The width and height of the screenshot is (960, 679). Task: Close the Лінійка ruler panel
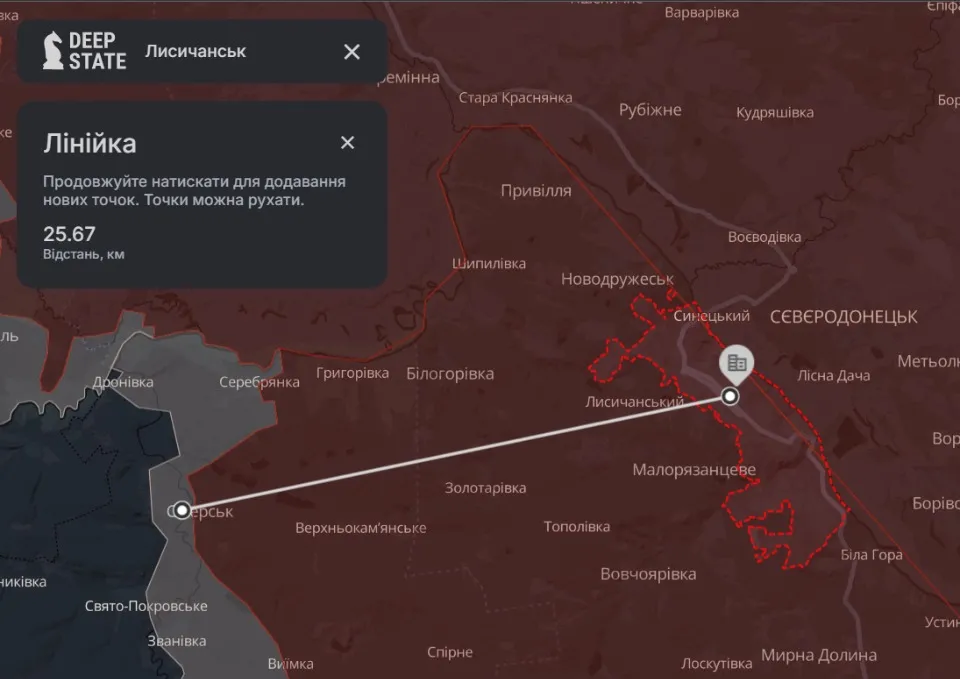point(347,143)
